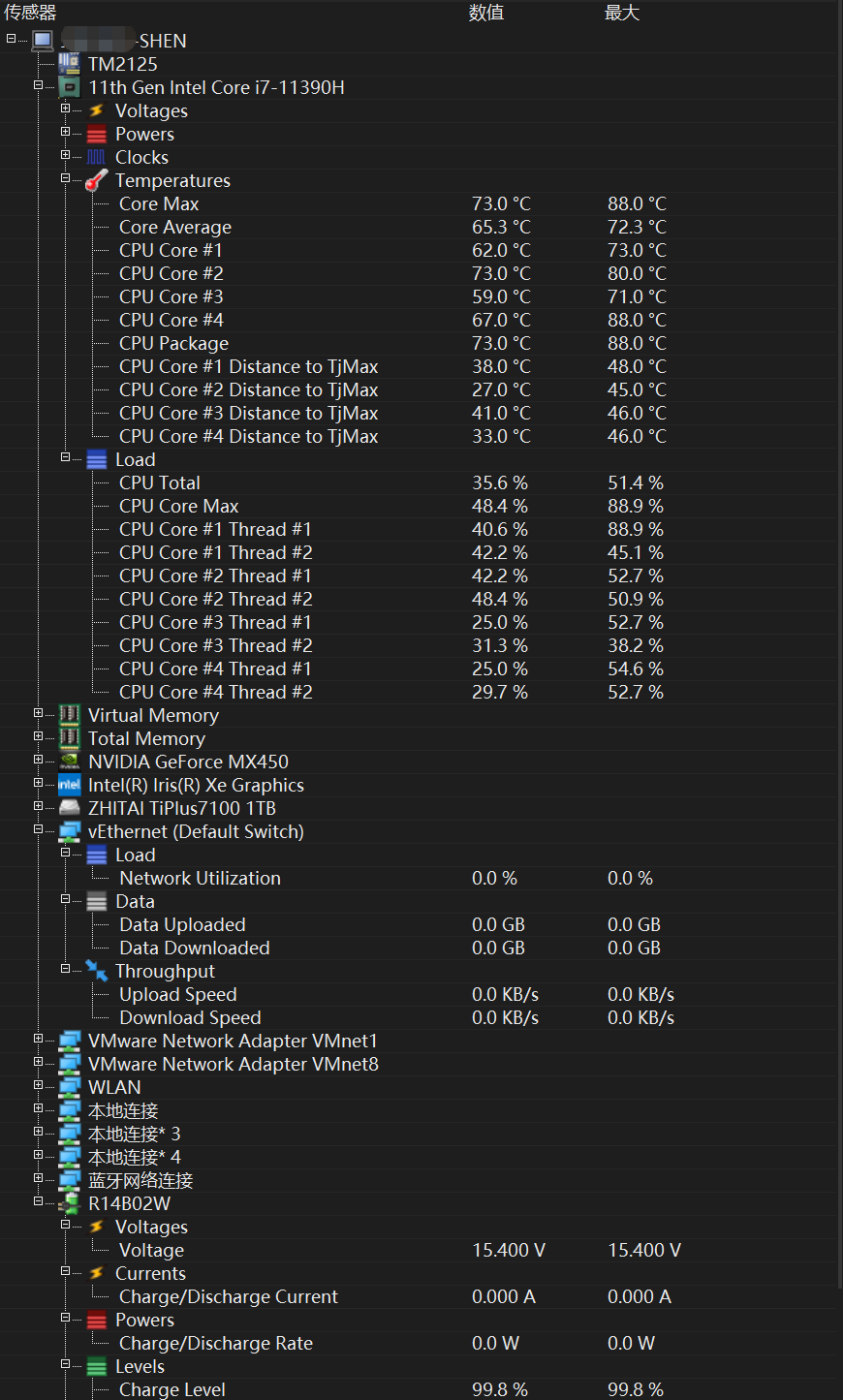Click the Intel Iris Xe Graphics icon
The image size is (843, 1400).
pyautogui.click(x=69, y=785)
